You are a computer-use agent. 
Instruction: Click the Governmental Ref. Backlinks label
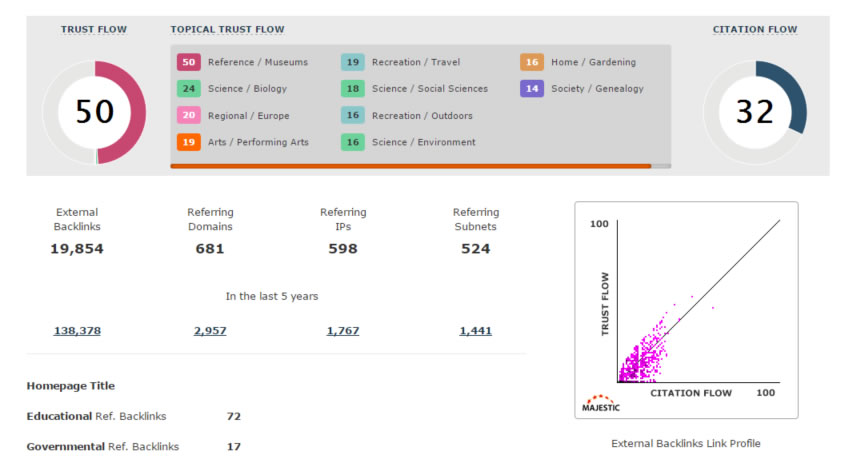click(103, 447)
